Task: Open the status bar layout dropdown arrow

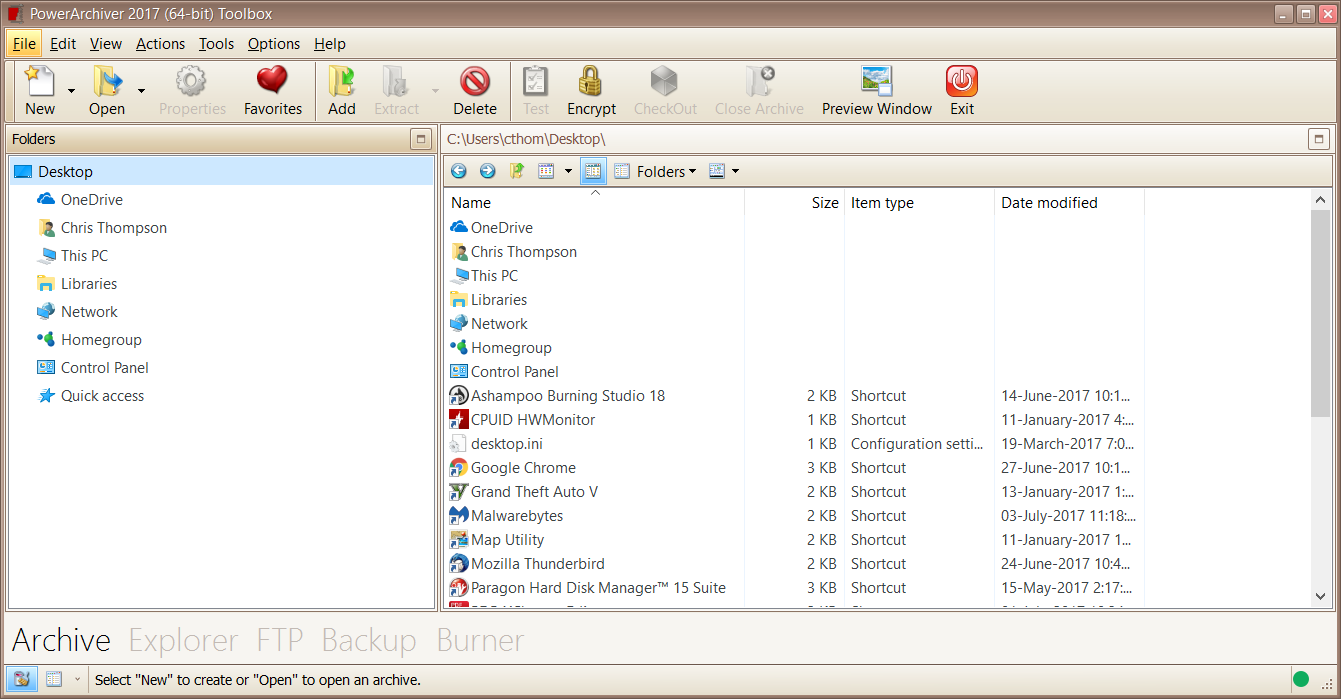Action: click(77, 679)
